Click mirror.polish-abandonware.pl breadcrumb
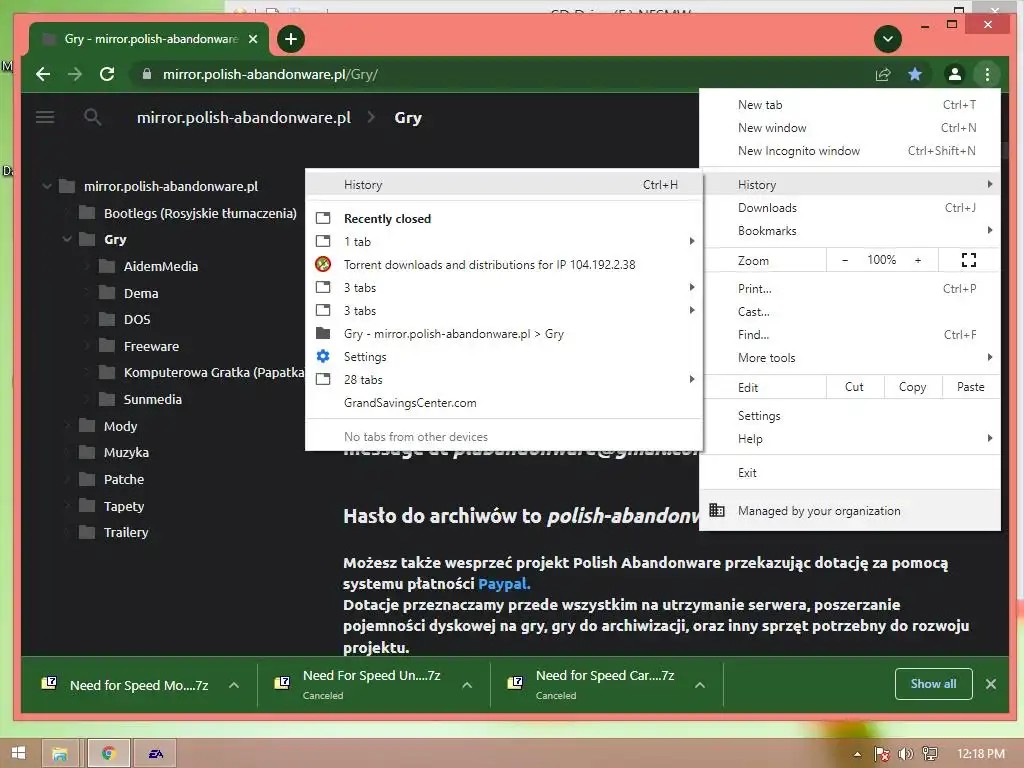Viewport: 1024px width, 768px height. pos(244,118)
